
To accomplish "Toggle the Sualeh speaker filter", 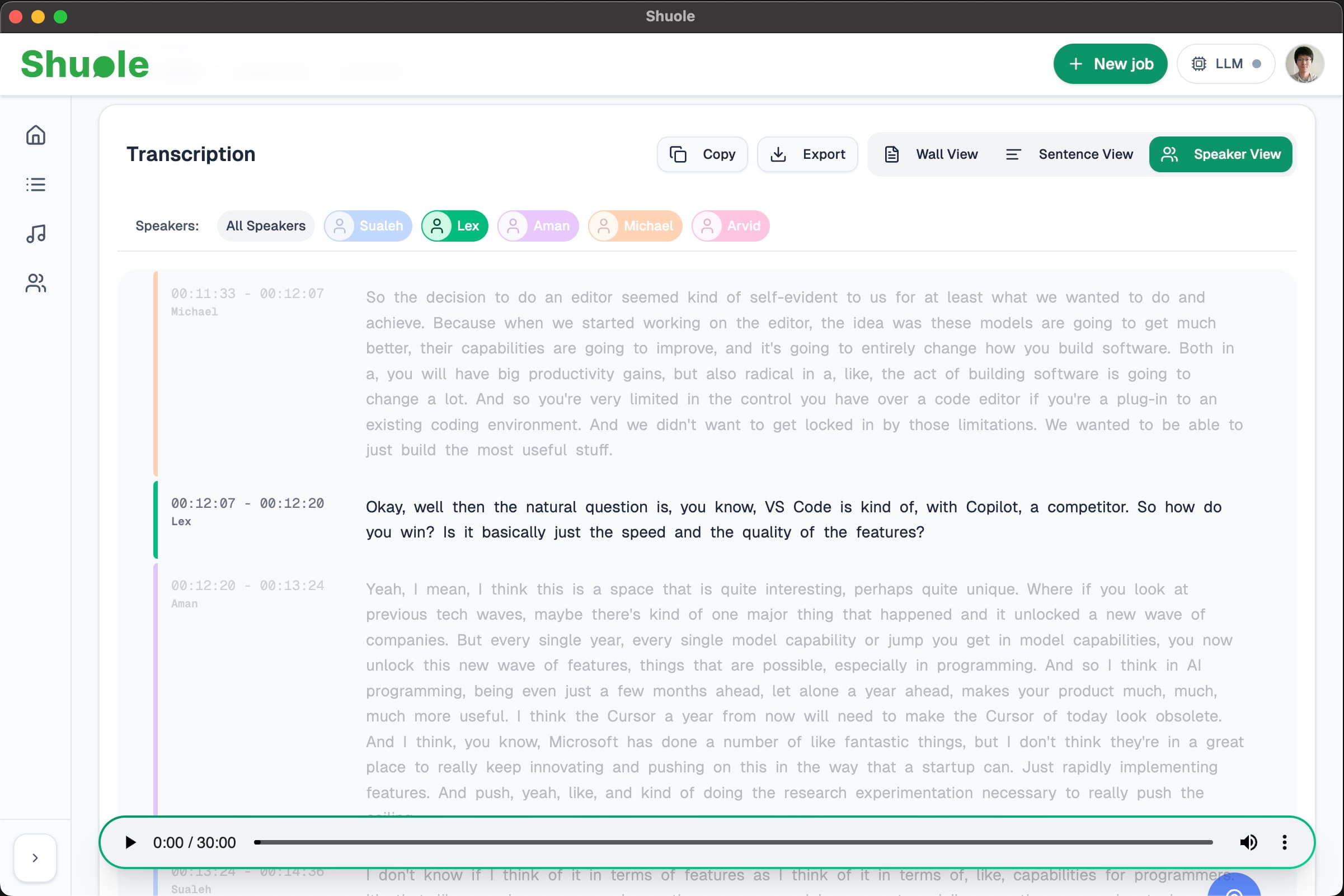I will coord(368,226).
